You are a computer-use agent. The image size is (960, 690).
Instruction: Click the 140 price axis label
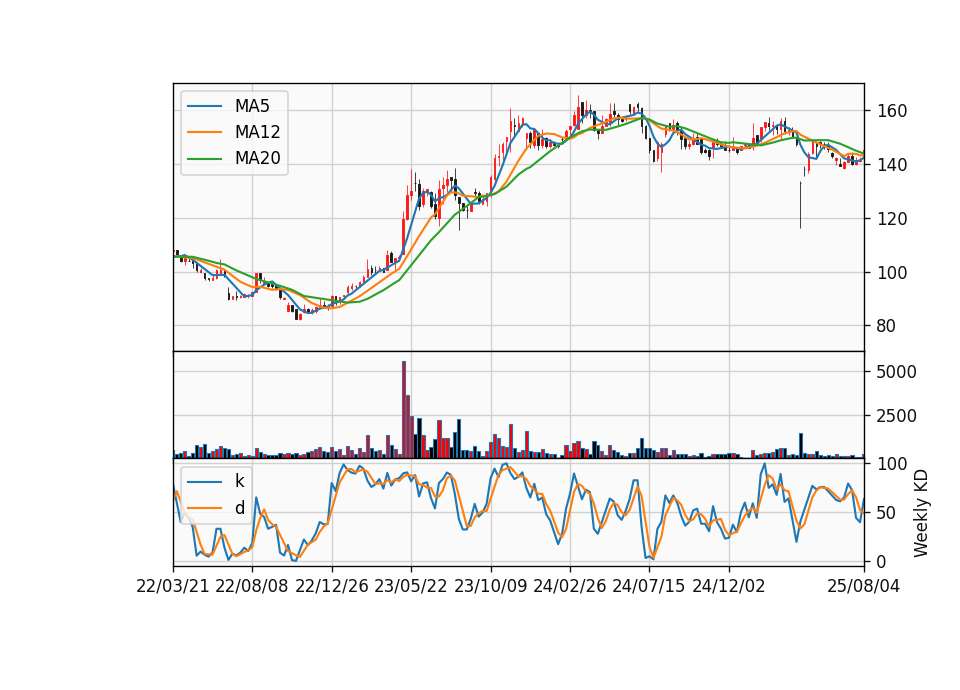pos(892,165)
